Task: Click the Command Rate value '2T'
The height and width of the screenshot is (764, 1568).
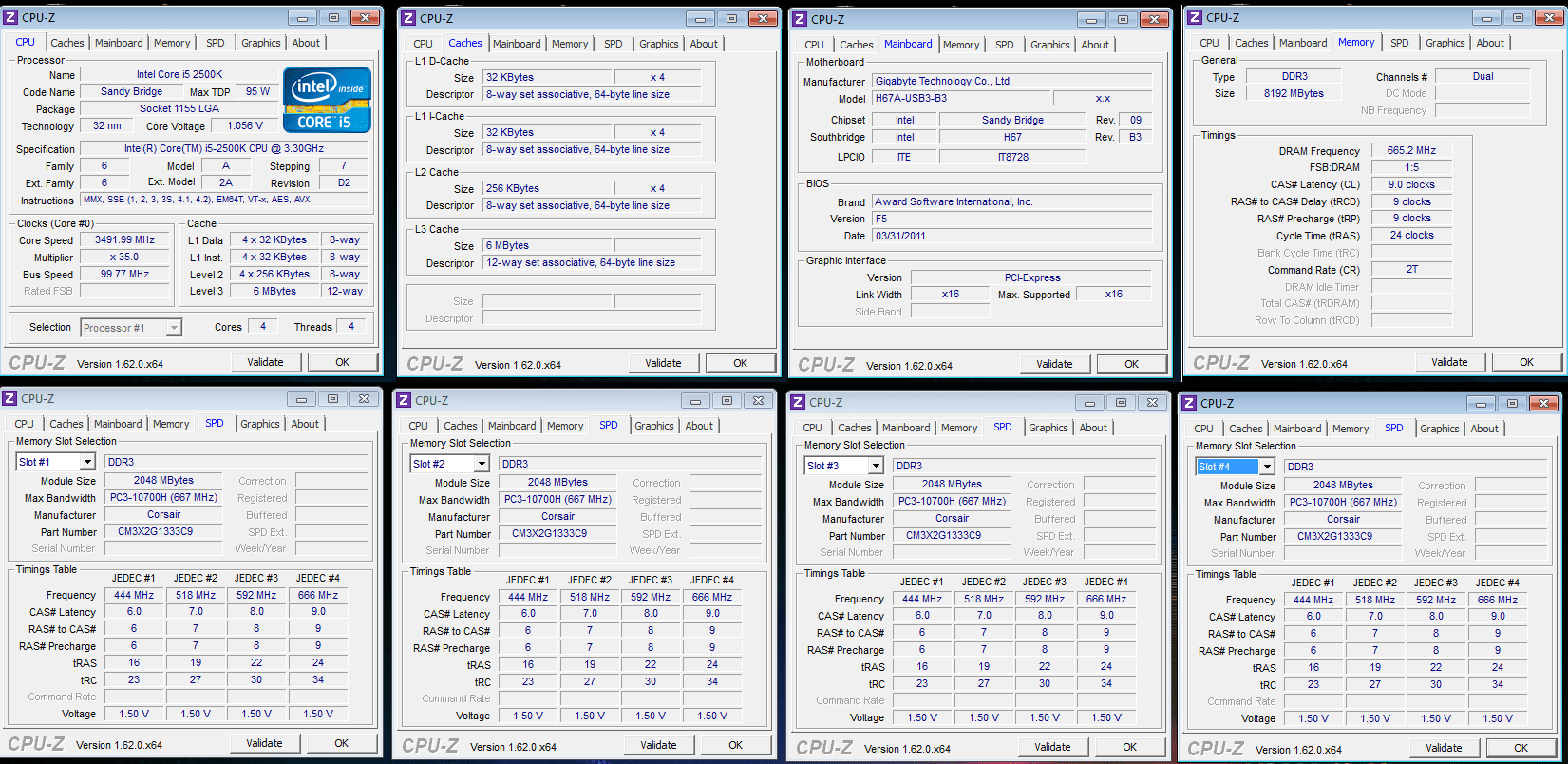Action: (x=1411, y=269)
